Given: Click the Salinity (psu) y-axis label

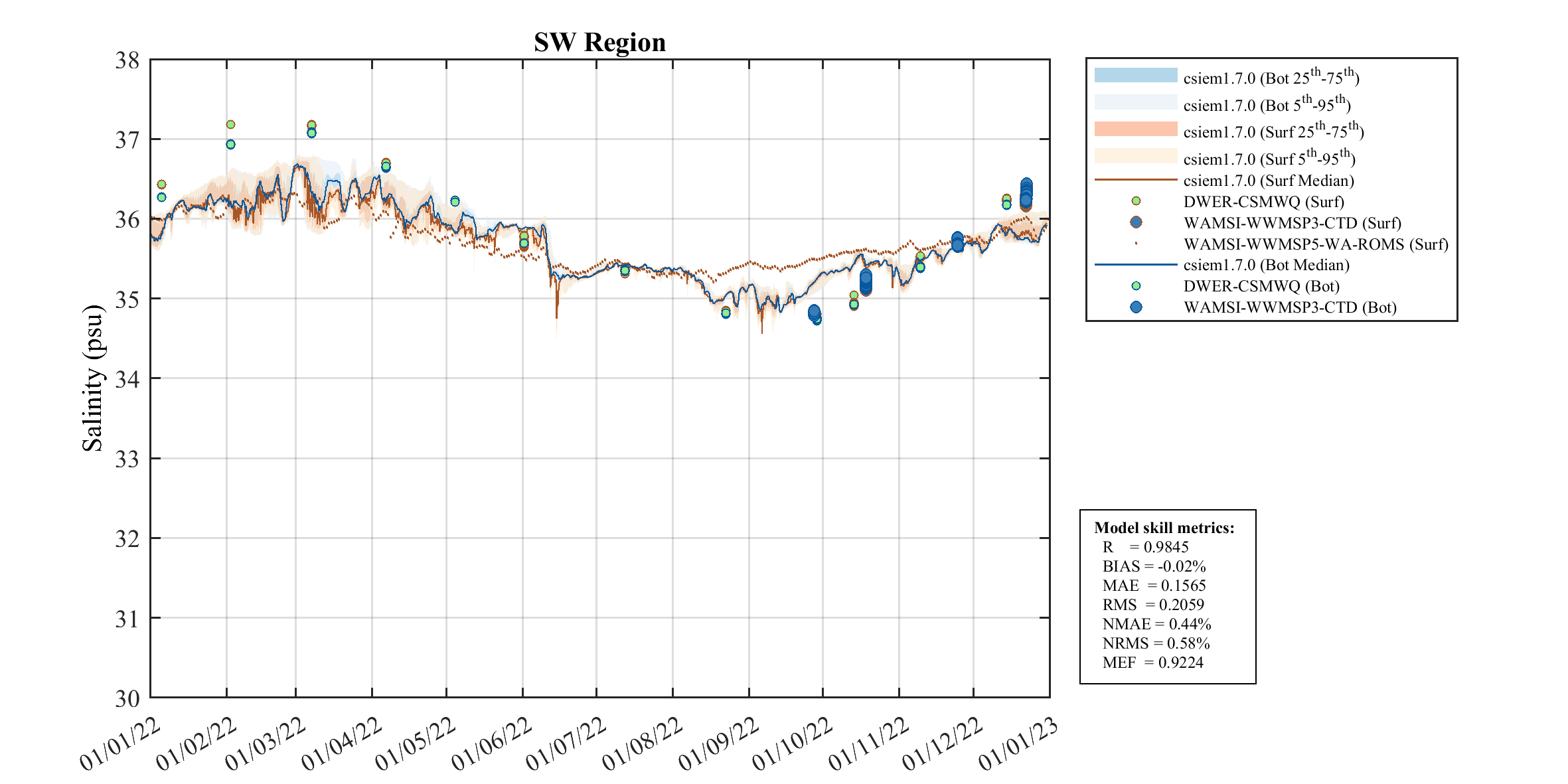Looking at the screenshot, I should 92,378.
